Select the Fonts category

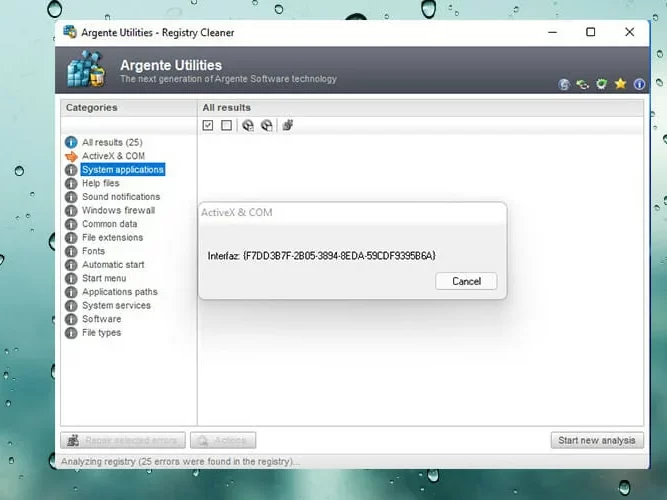click(93, 251)
